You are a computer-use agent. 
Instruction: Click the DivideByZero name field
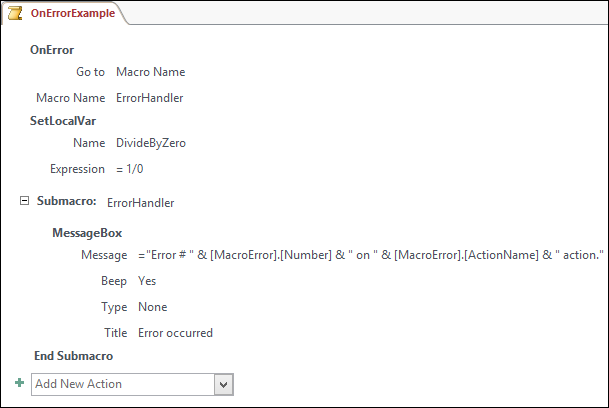click(x=150, y=143)
